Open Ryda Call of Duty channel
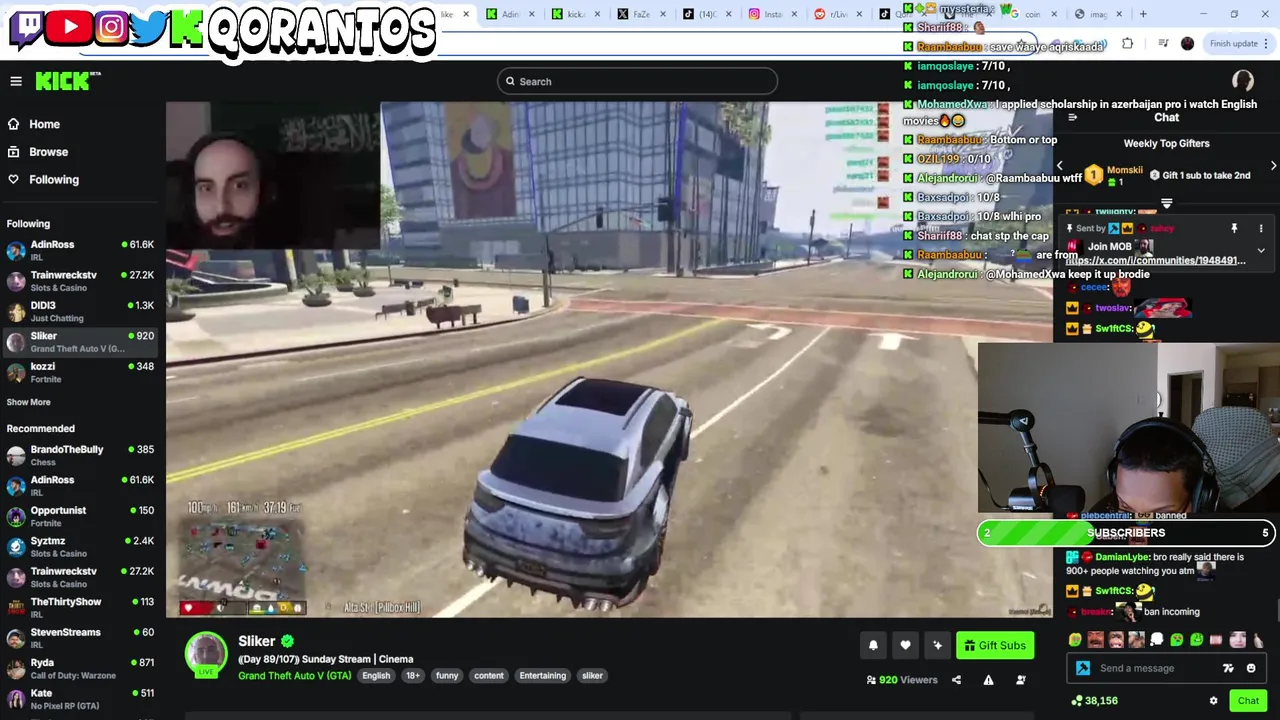Screen dimensions: 1280x720 80,668
